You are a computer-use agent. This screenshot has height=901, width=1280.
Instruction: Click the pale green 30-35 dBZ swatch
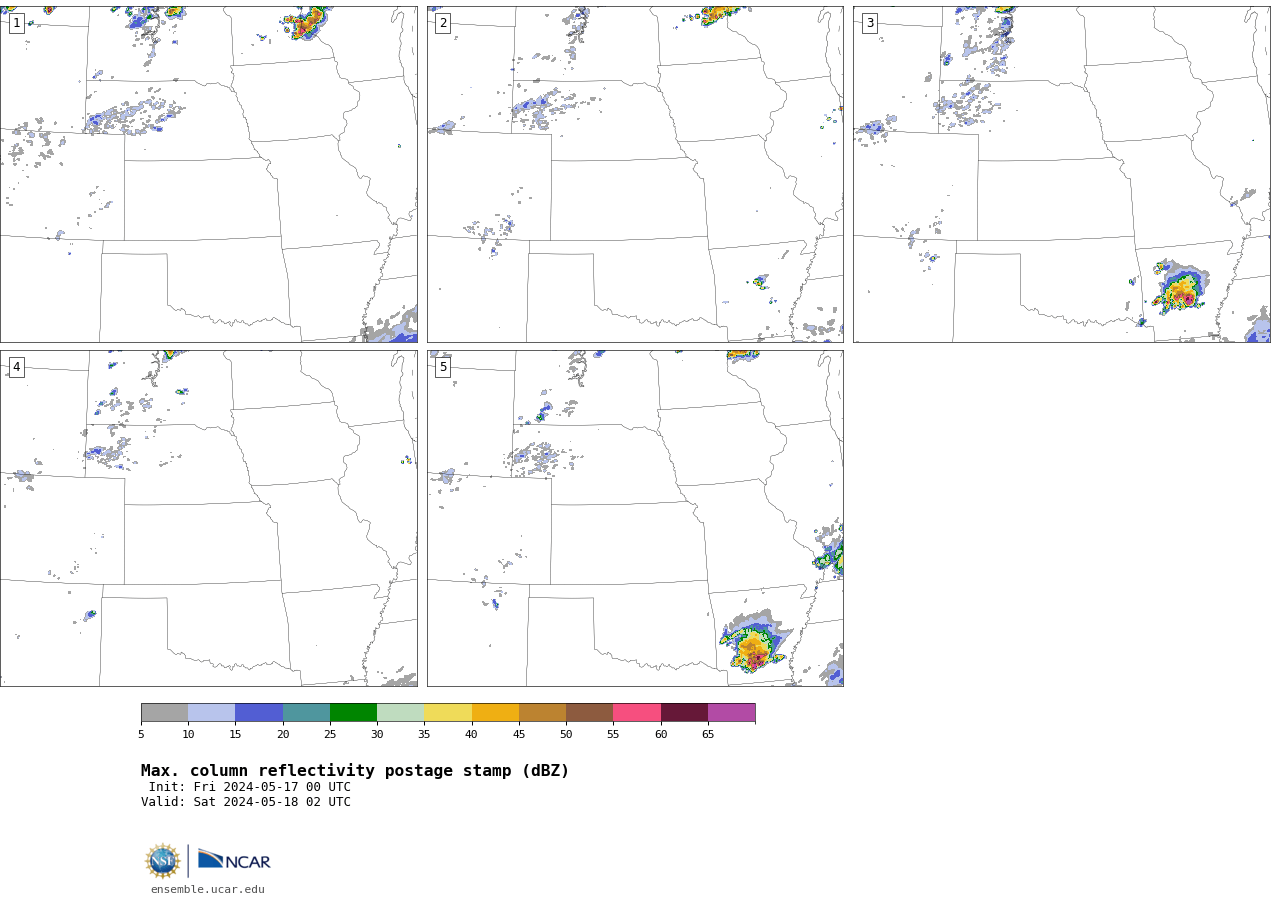pyautogui.click(x=401, y=713)
